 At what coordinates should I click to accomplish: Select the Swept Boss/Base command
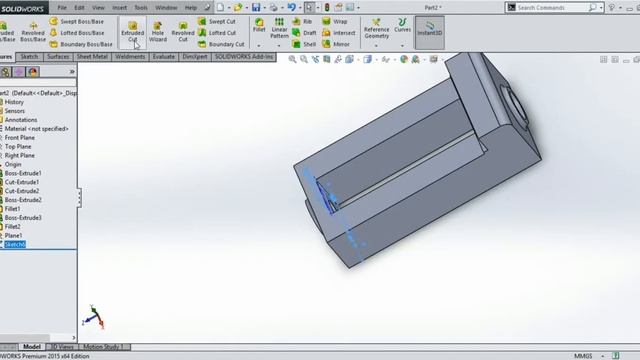pos(76,21)
